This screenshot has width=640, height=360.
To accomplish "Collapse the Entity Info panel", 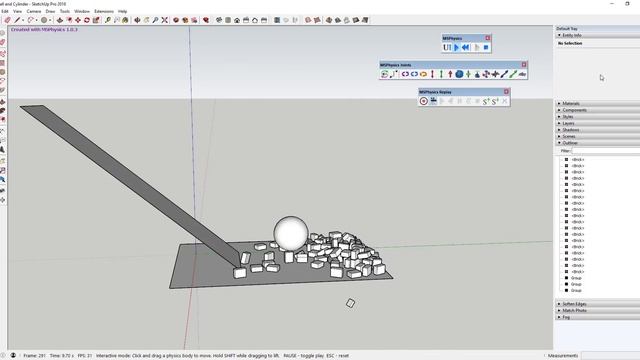I will coord(559,36).
